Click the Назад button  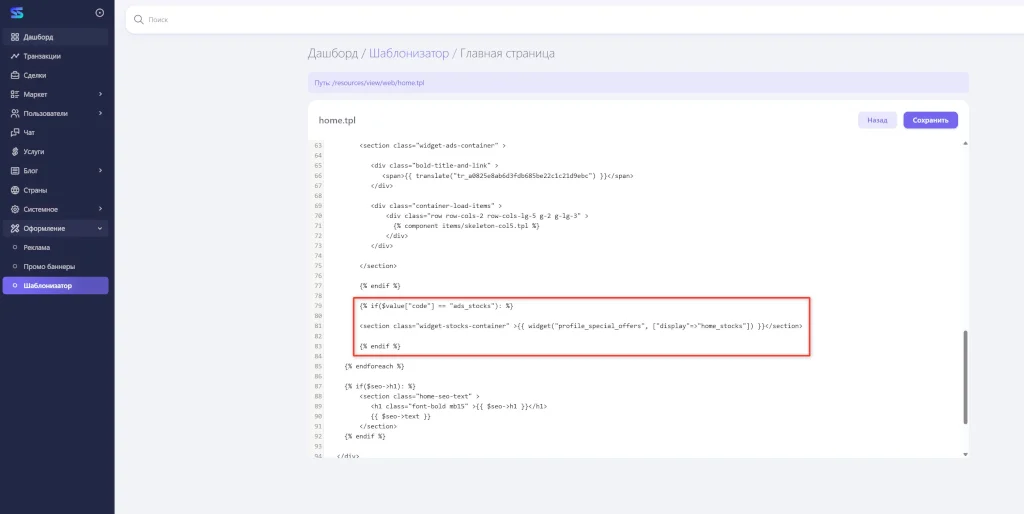(876, 120)
